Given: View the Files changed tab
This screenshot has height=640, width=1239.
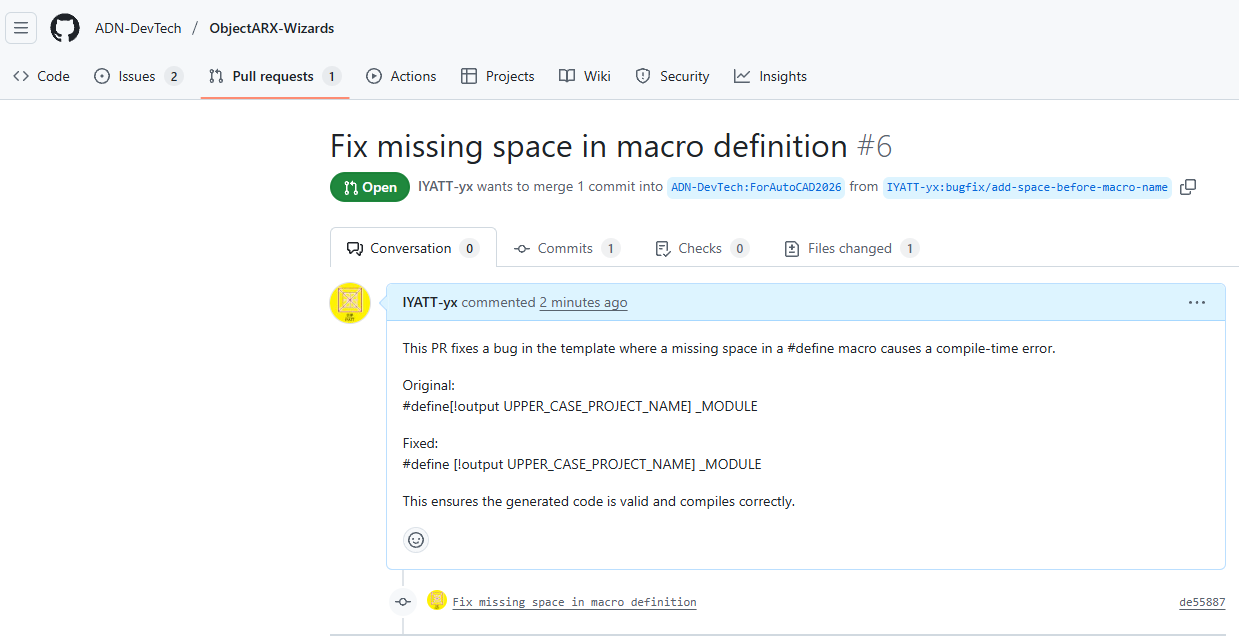Looking at the screenshot, I should pyautogui.click(x=849, y=248).
